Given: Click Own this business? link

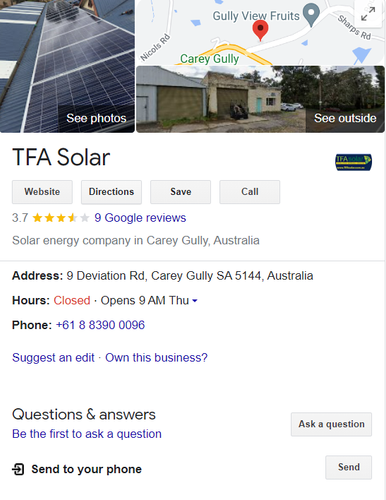Looking at the screenshot, I should (156, 358).
